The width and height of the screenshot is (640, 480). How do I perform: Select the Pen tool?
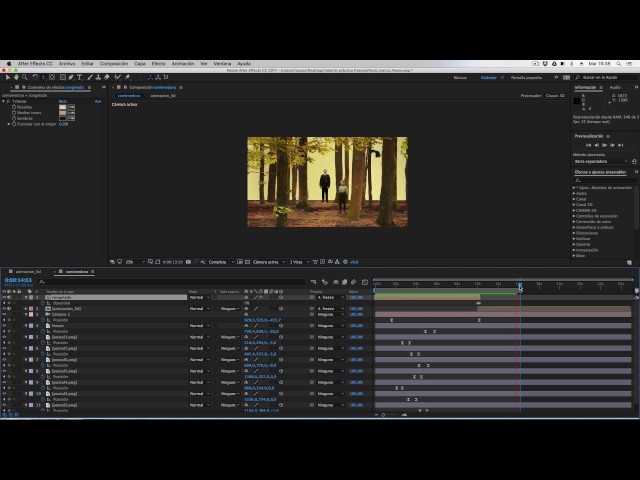(71, 77)
